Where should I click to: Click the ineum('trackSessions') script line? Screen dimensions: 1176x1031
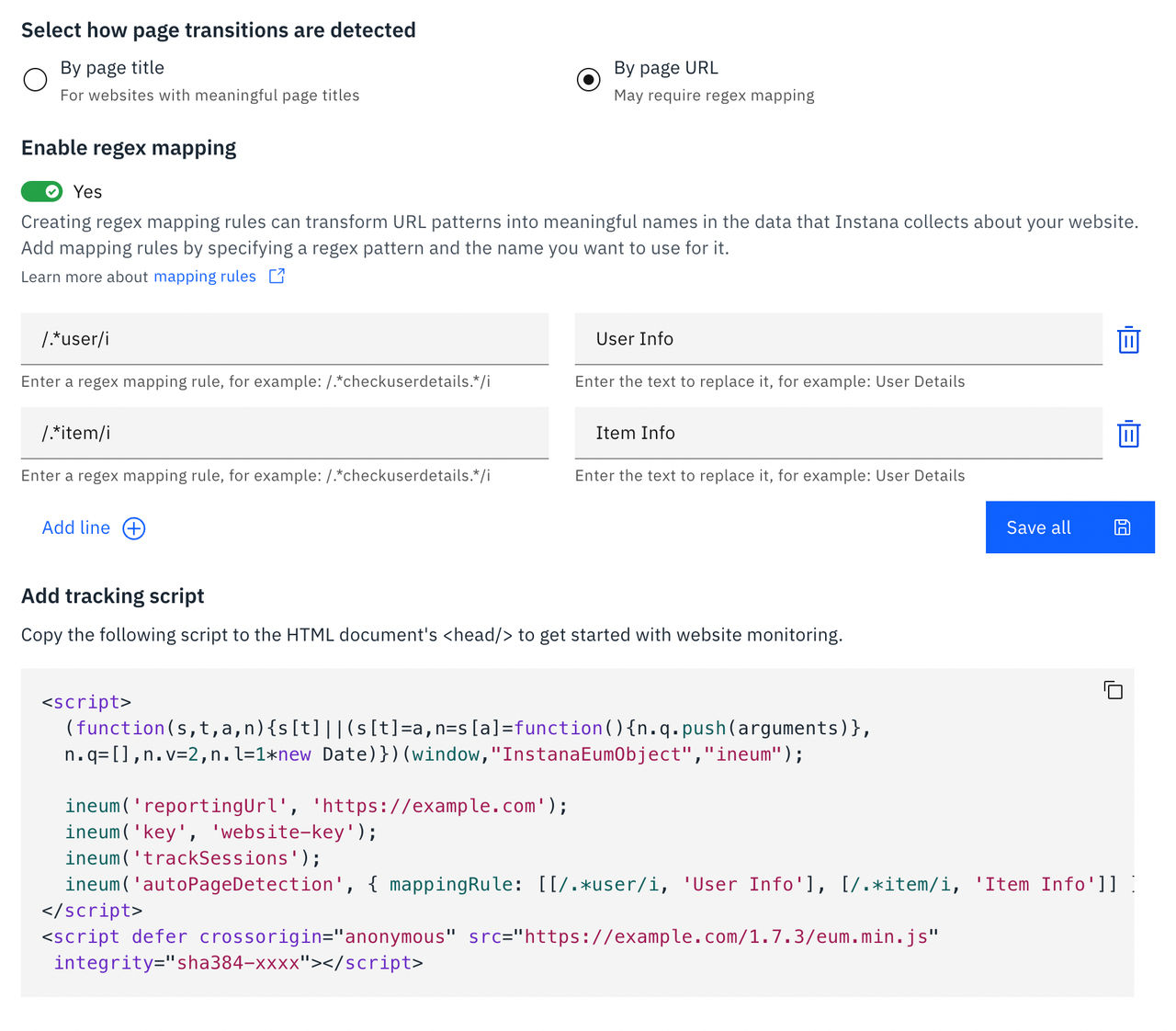tap(193, 858)
